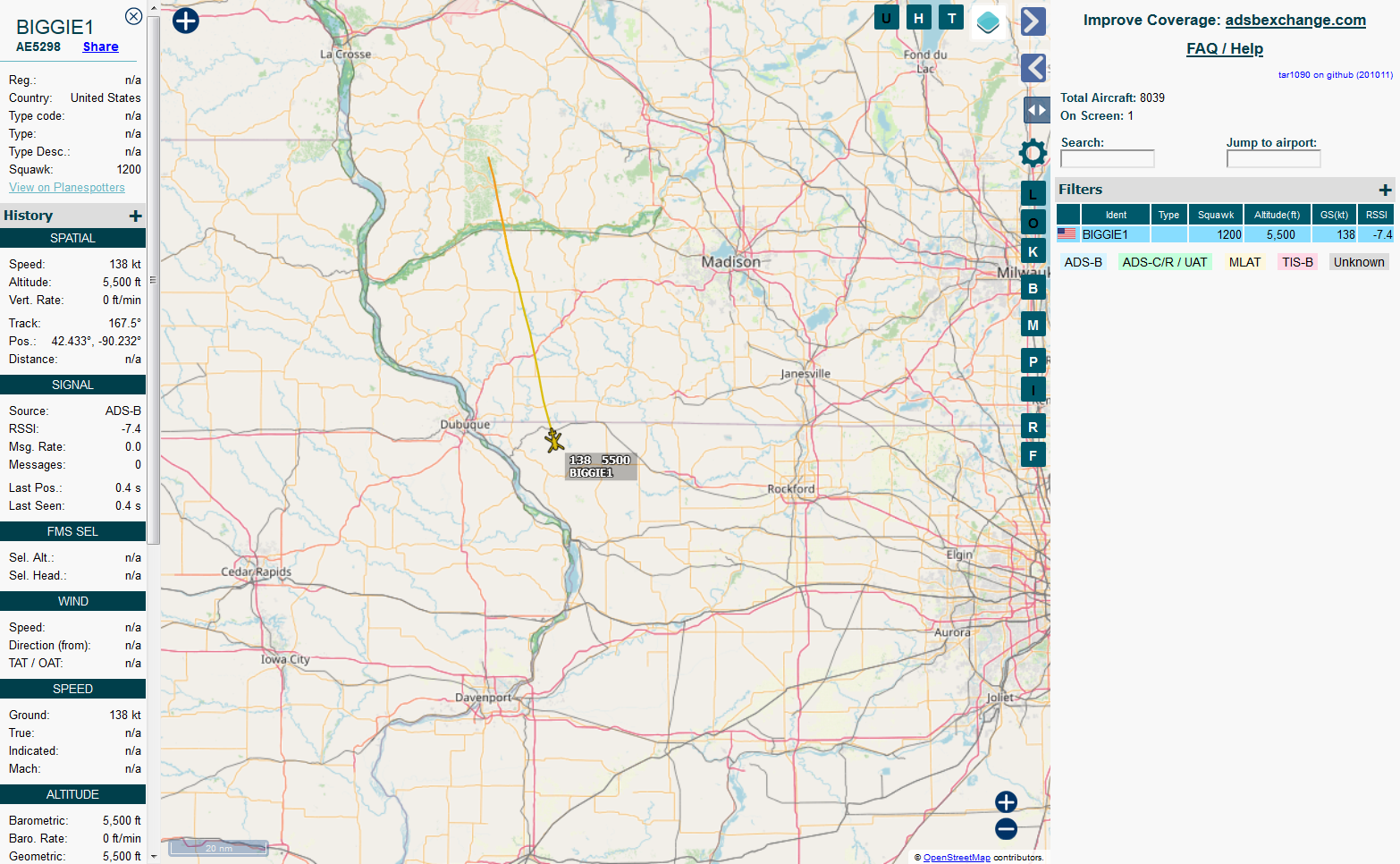This screenshot has height=864, width=1400.
Task: Click the US flag in BIGGIE1 row
Action: (x=1067, y=234)
